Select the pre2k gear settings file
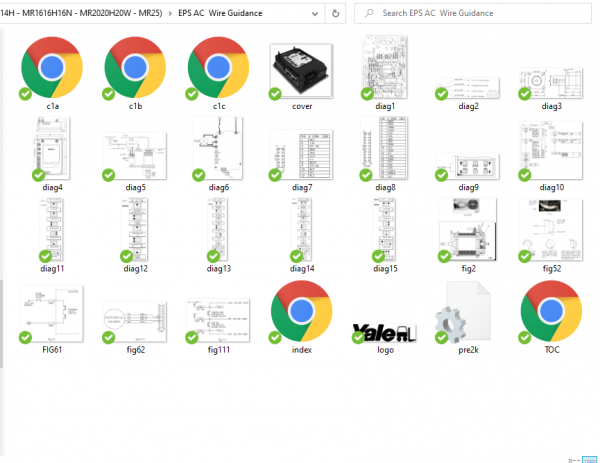The image size is (600, 463). pos(463,312)
